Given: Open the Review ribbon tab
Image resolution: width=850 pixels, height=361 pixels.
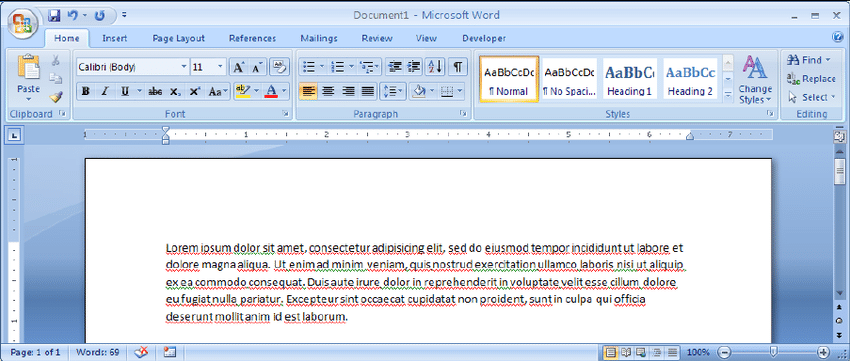Looking at the screenshot, I should (377, 38).
